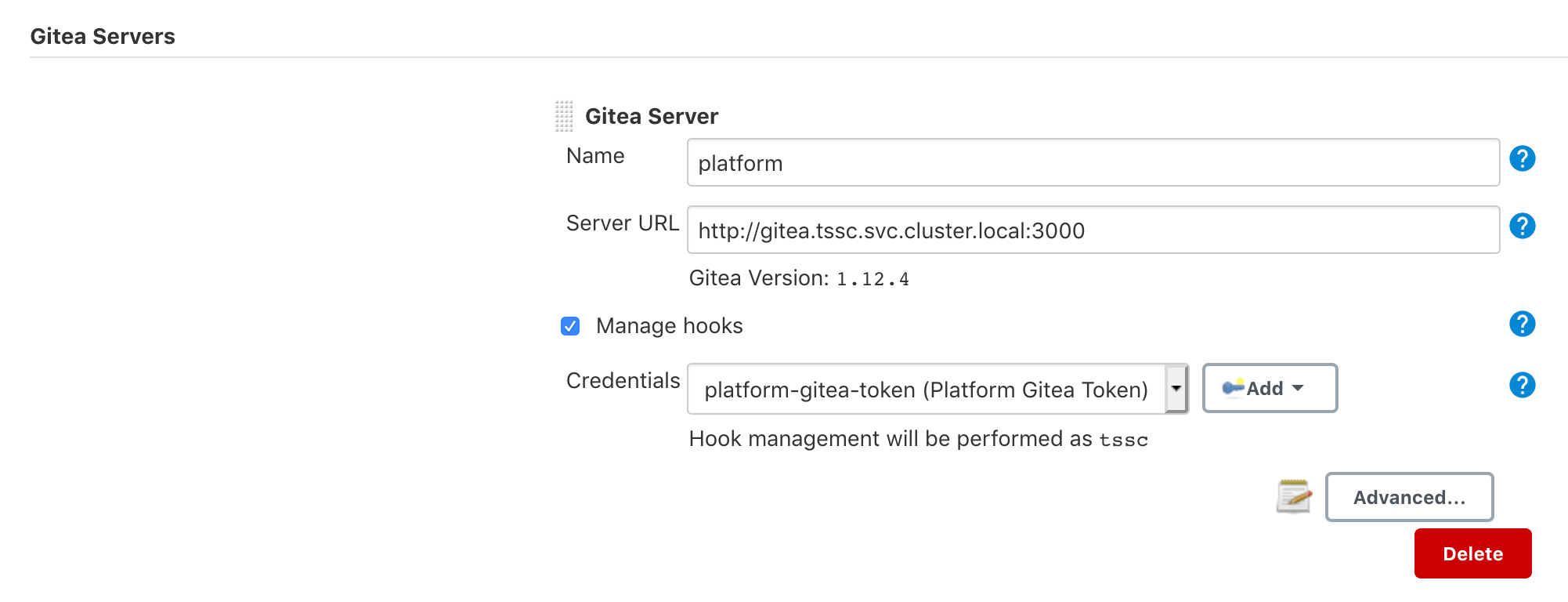Expand the Add credentials menu
This screenshot has height=602, width=1568.
1270,388
